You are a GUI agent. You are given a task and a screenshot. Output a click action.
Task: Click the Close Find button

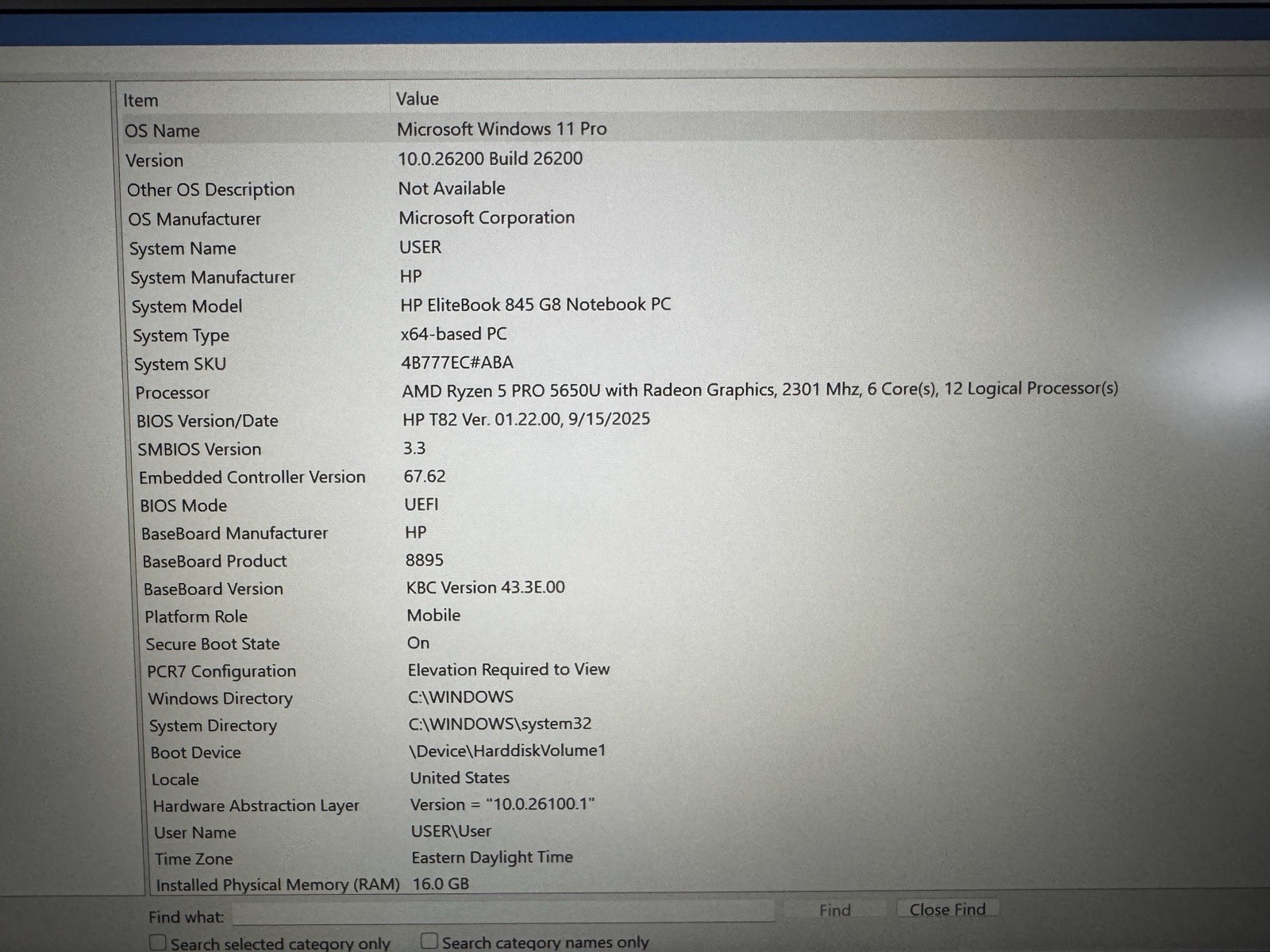pos(947,909)
